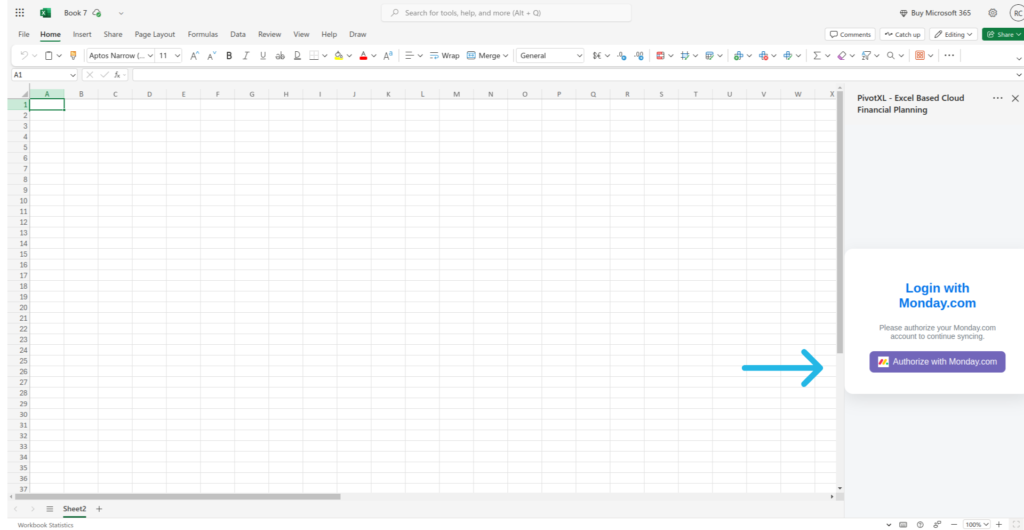Open the File menu
The width and height of the screenshot is (1024, 530).
(24, 35)
